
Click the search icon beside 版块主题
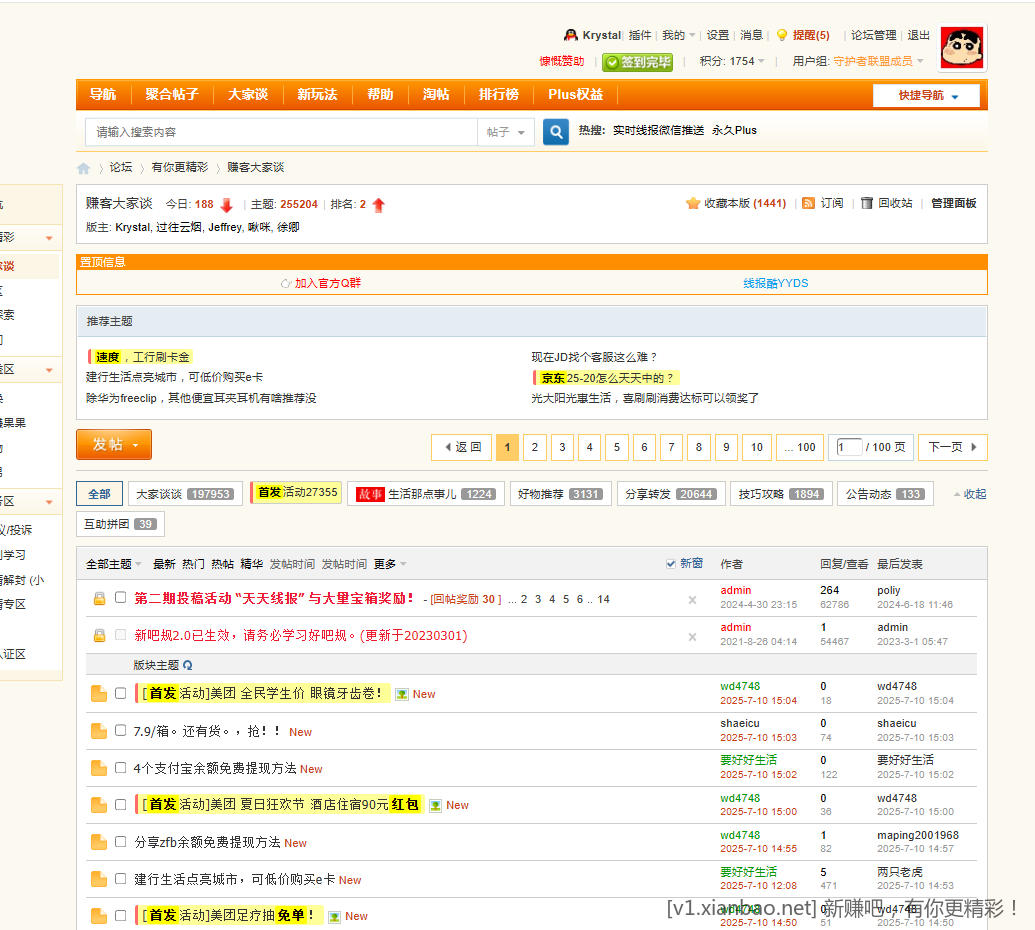coord(187,665)
